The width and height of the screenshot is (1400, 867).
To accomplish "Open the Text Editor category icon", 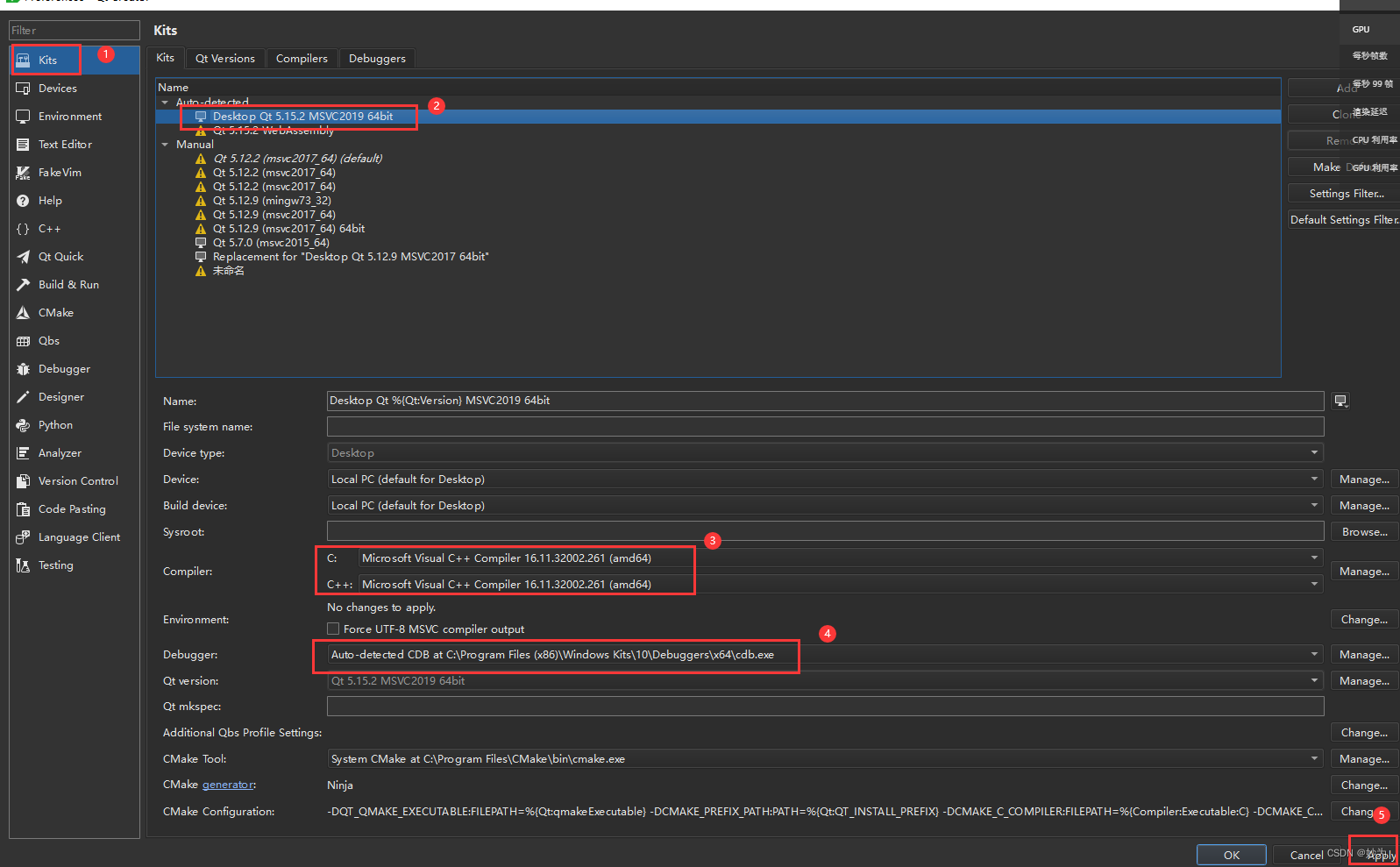I will pyautogui.click(x=24, y=145).
